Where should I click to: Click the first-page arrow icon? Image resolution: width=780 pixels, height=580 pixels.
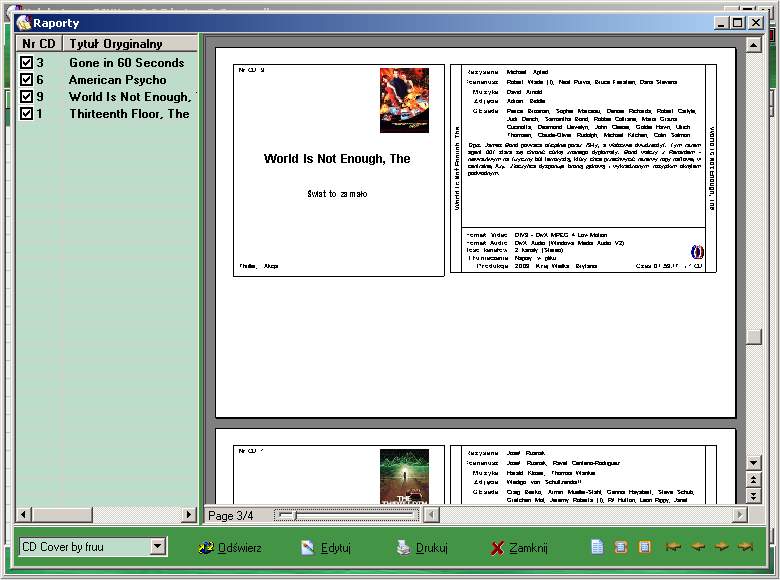coord(674,547)
